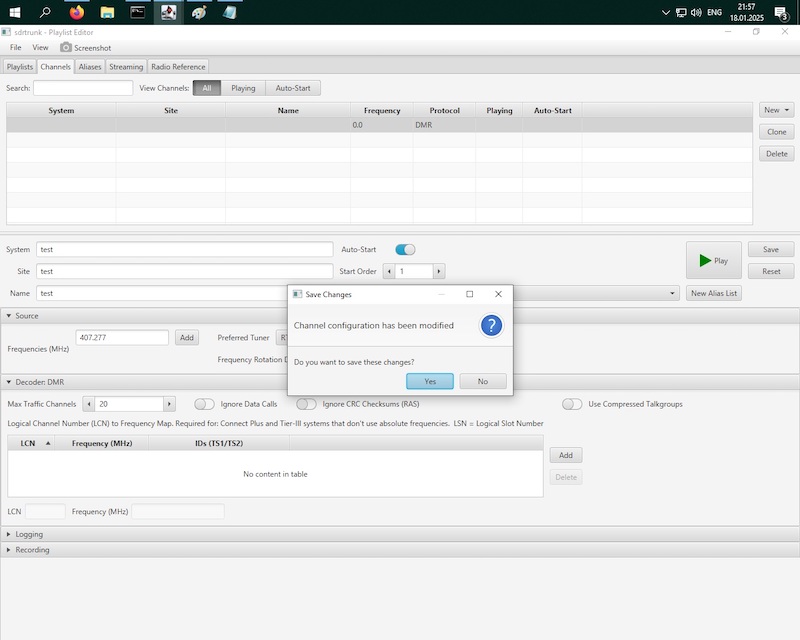Viewport: 800px width, 640px height.
Task: Show All channels in view filter
Action: tap(207, 88)
